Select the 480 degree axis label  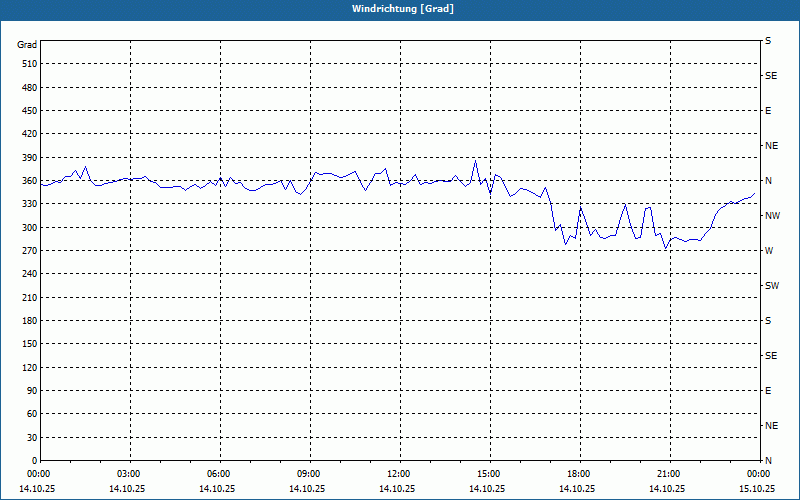click(30, 87)
